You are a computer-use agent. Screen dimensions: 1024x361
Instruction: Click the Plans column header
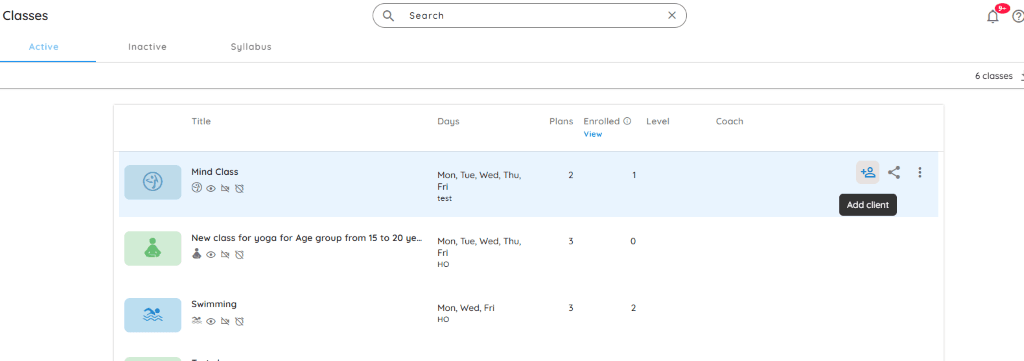click(561, 121)
